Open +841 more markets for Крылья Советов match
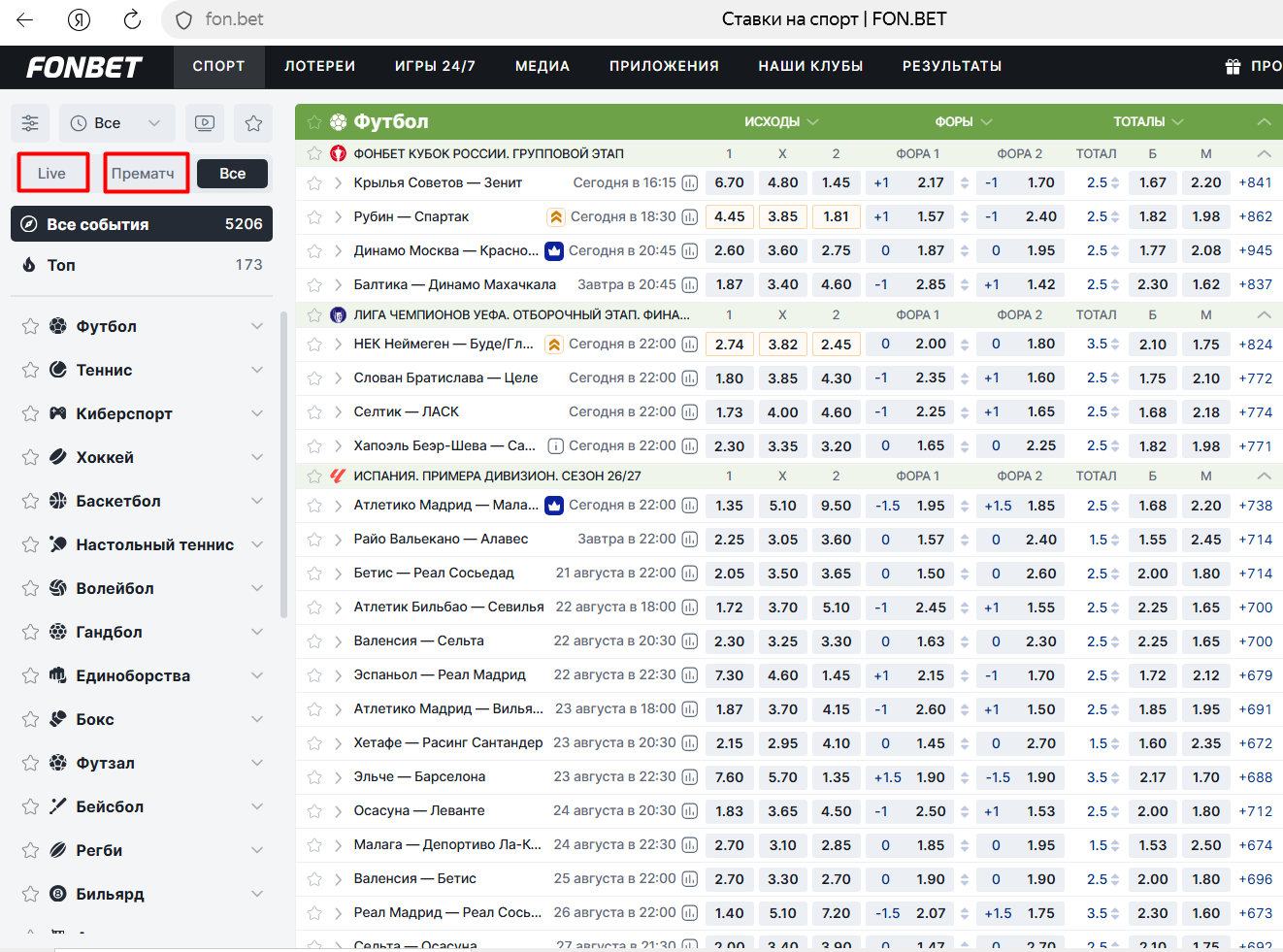The height and width of the screenshot is (952, 1283). pos(1256,182)
